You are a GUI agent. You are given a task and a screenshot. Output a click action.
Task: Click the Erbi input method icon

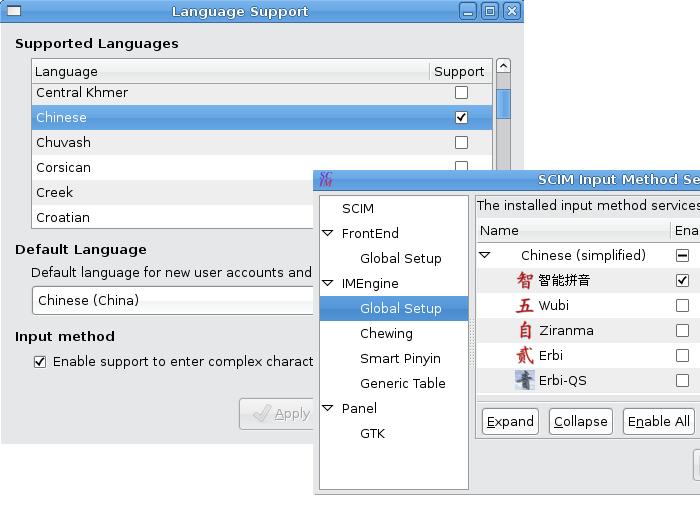(525, 355)
